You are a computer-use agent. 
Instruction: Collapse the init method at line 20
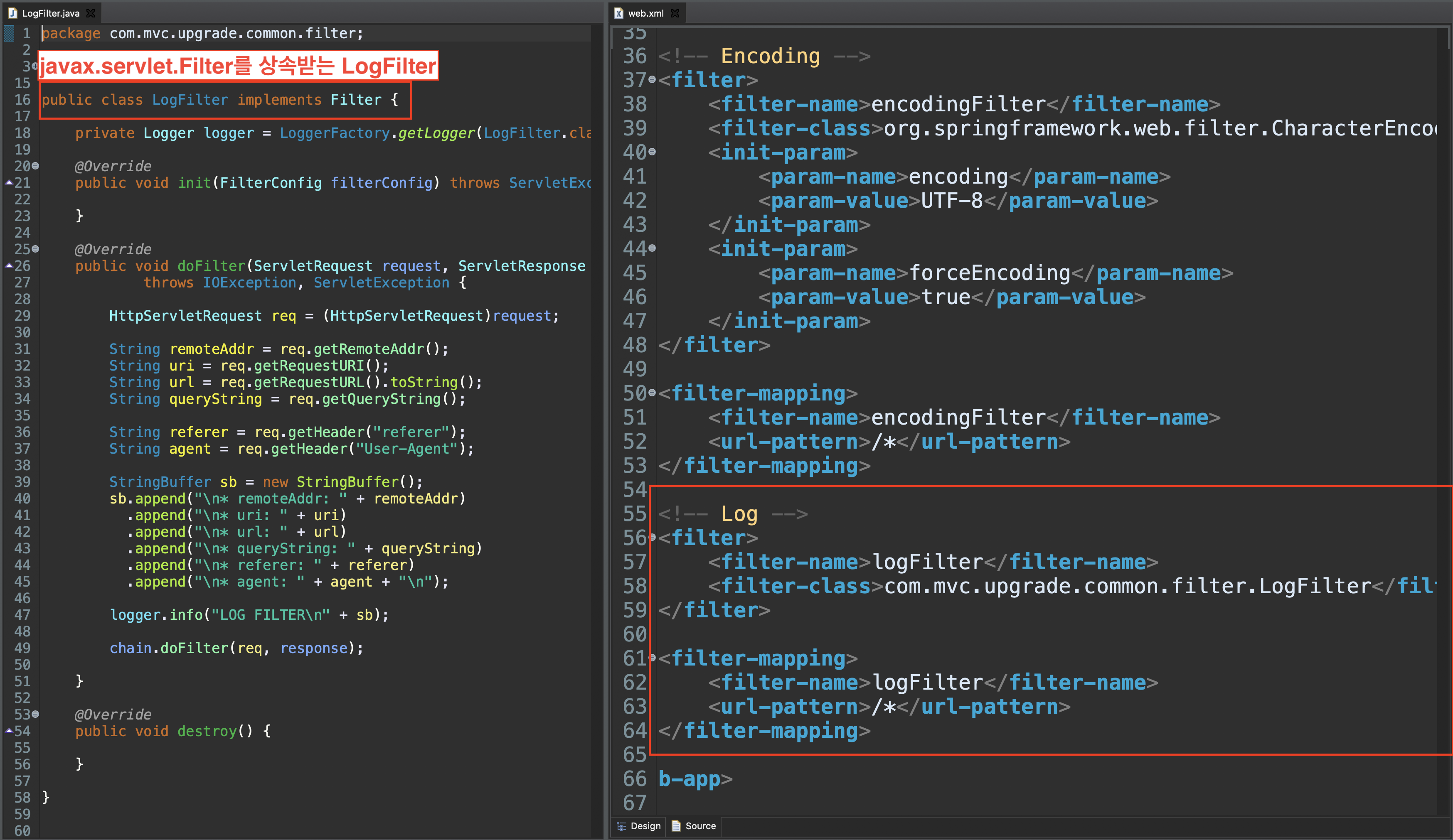(x=36, y=166)
